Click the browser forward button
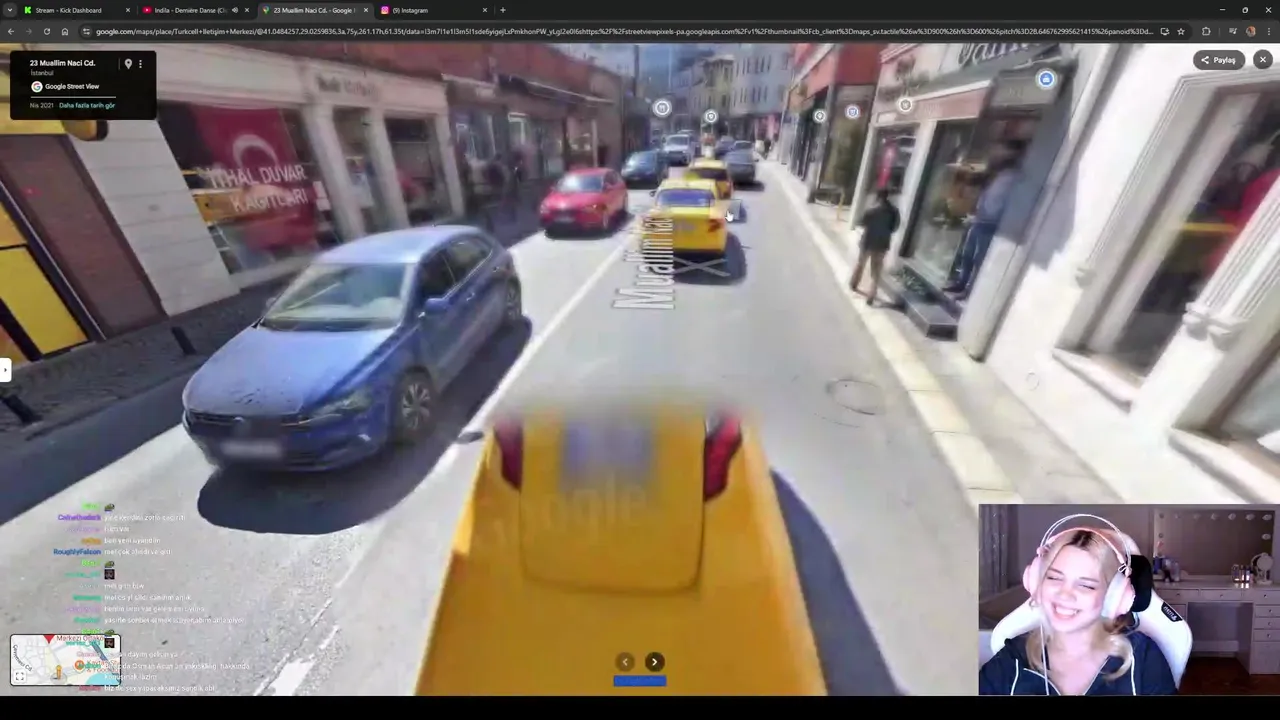This screenshot has width=1280, height=720. 28,31
